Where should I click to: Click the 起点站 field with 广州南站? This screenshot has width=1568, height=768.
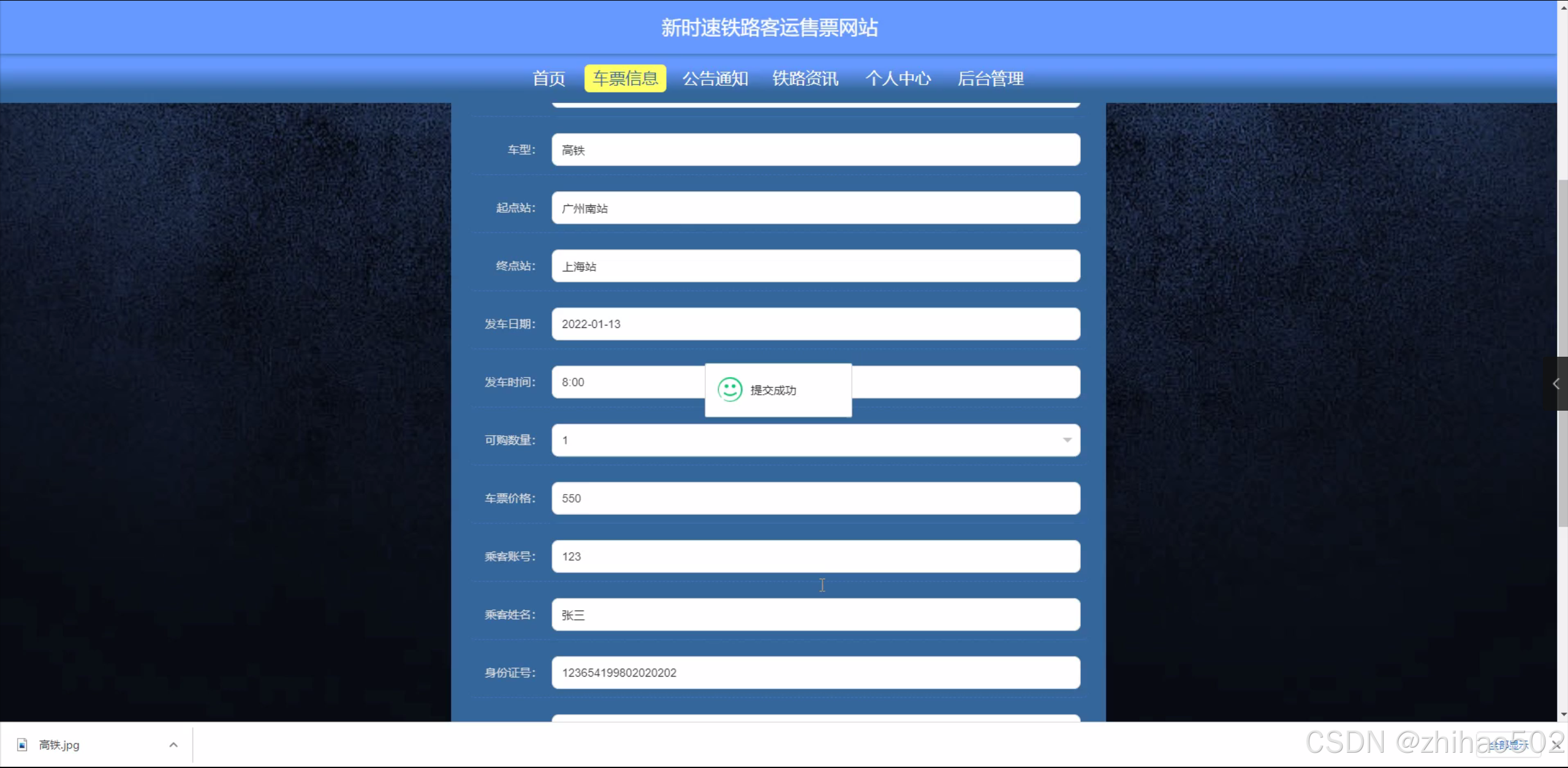(x=815, y=208)
